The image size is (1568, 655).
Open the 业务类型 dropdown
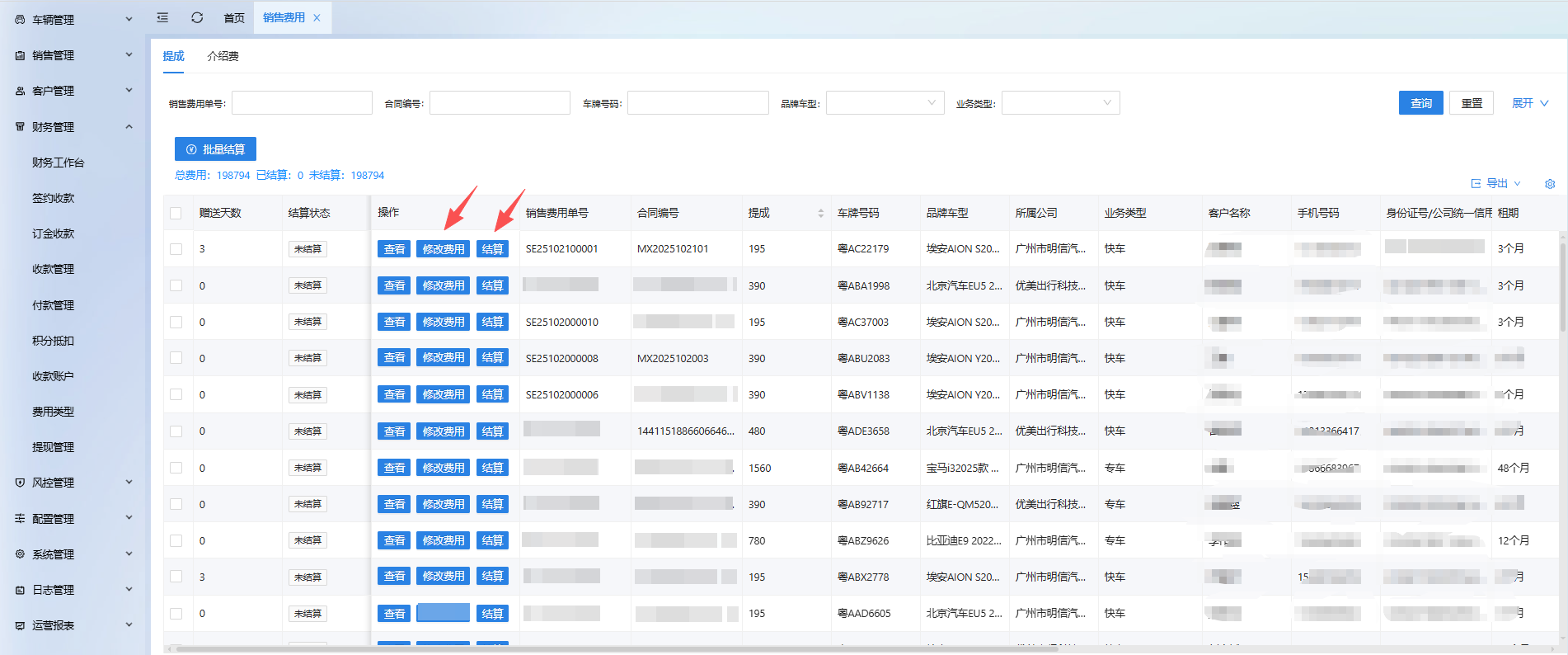click(x=1060, y=103)
